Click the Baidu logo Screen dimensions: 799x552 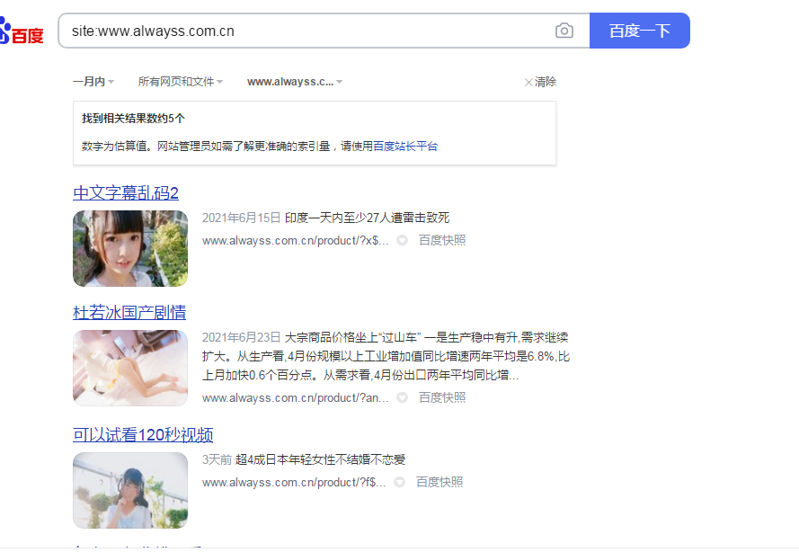[21, 32]
